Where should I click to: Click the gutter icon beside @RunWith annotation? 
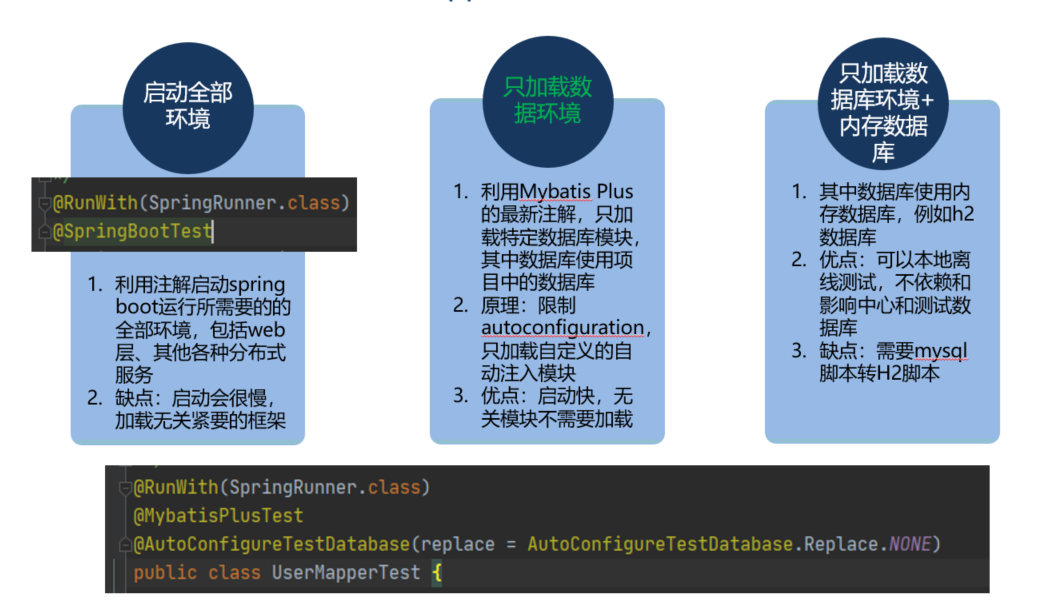tap(43, 203)
